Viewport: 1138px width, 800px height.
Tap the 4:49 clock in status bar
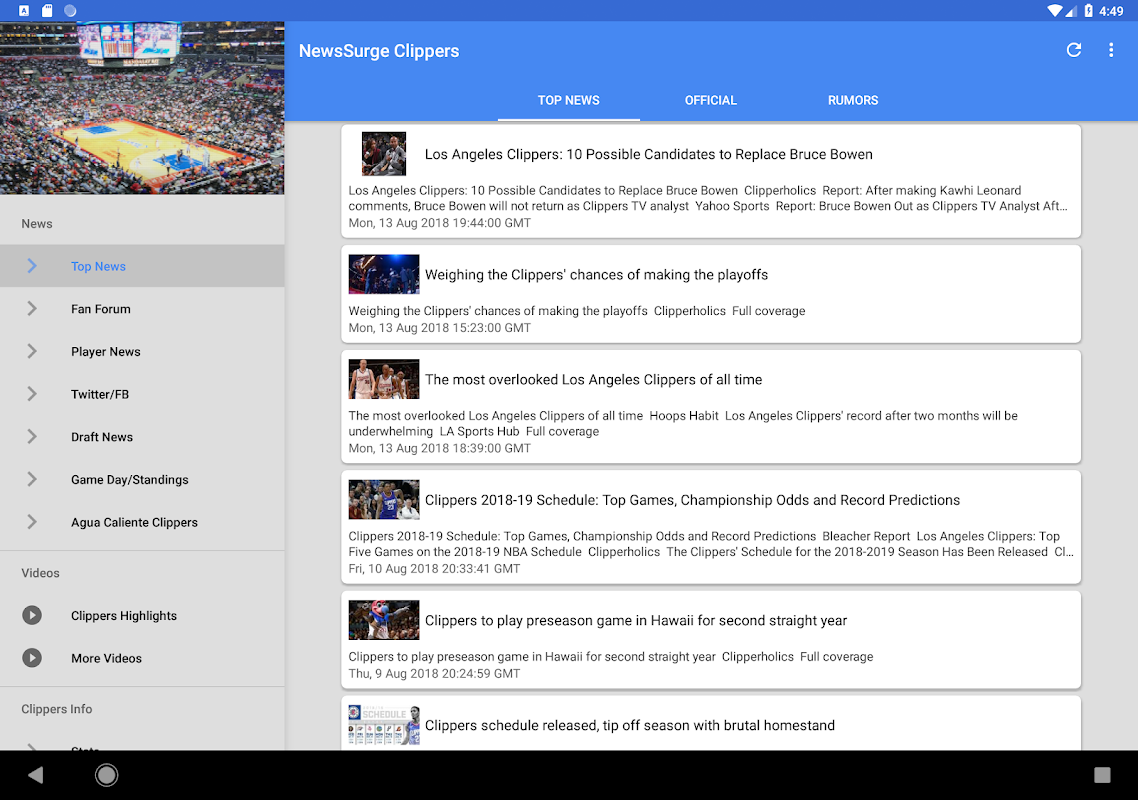tap(1111, 11)
